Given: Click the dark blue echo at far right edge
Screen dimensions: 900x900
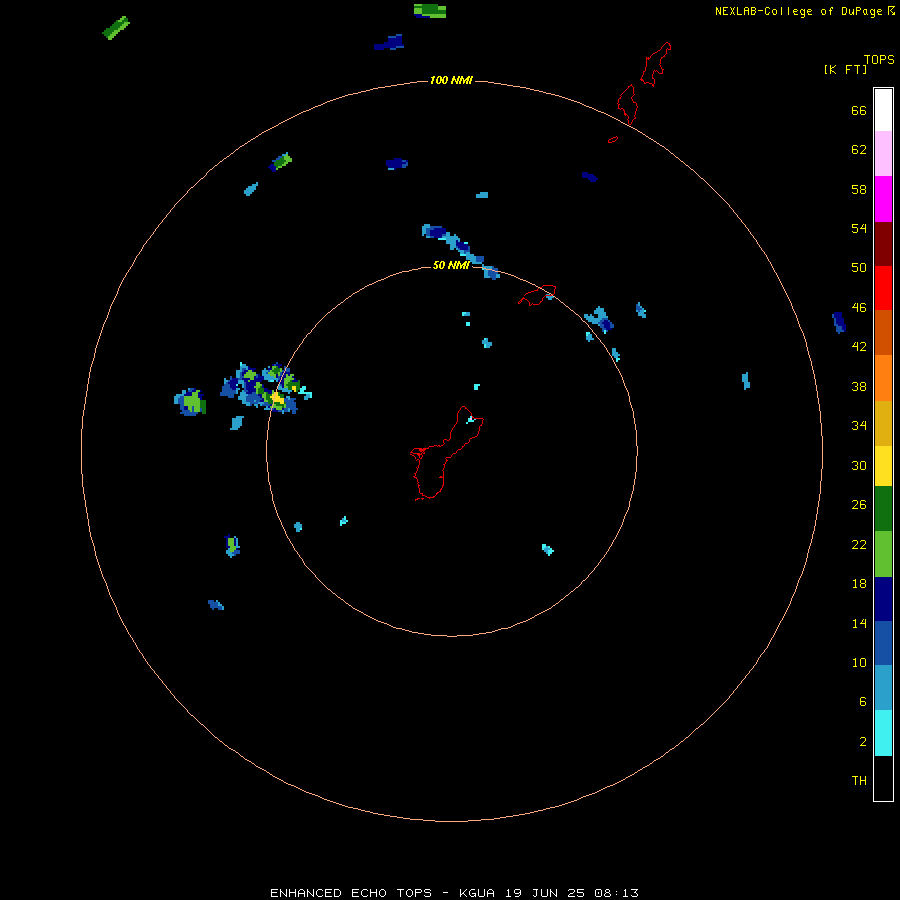Looking at the screenshot, I should pyautogui.click(x=839, y=323).
